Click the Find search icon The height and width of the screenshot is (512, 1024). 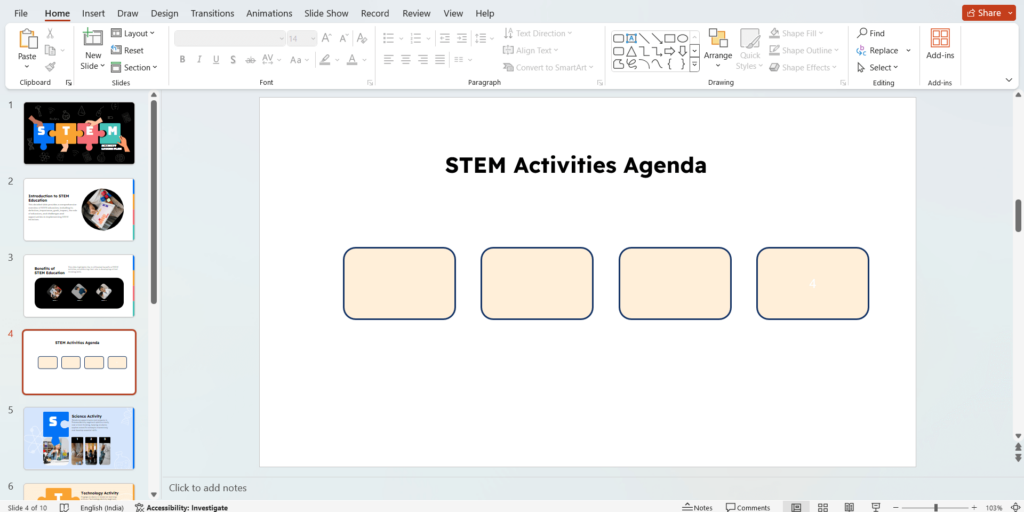pyautogui.click(x=862, y=33)
